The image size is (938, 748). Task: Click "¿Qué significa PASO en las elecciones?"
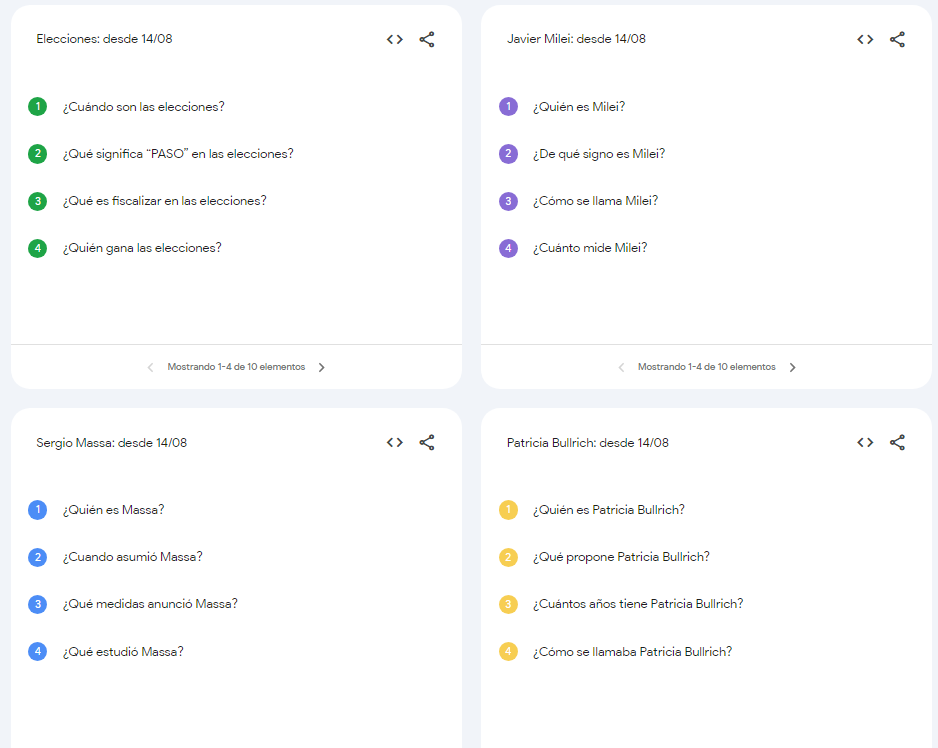coord(178,154)
